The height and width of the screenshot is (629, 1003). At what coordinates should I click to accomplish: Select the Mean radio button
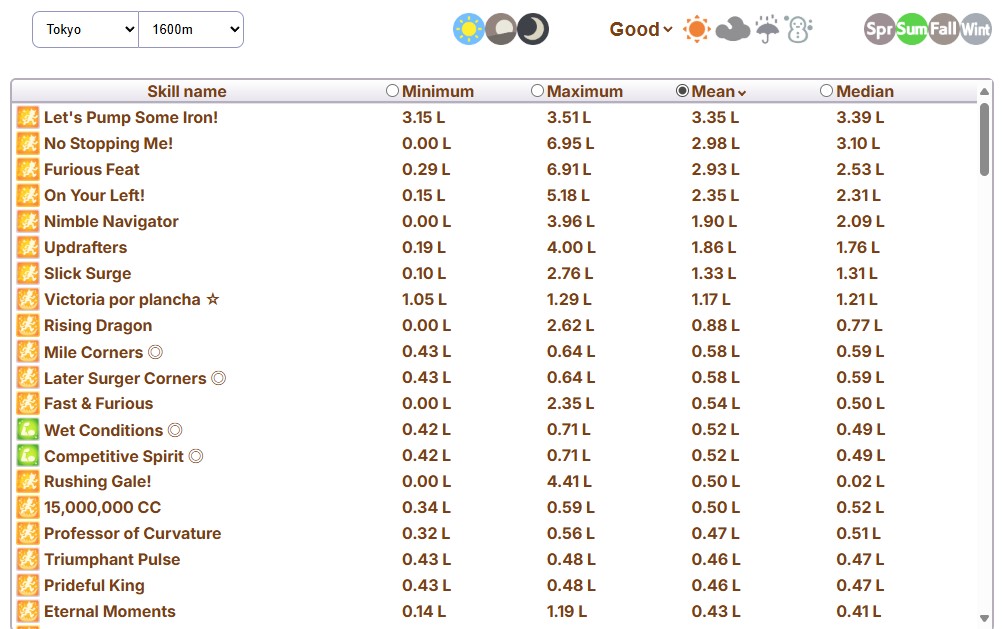click(683, 91)
